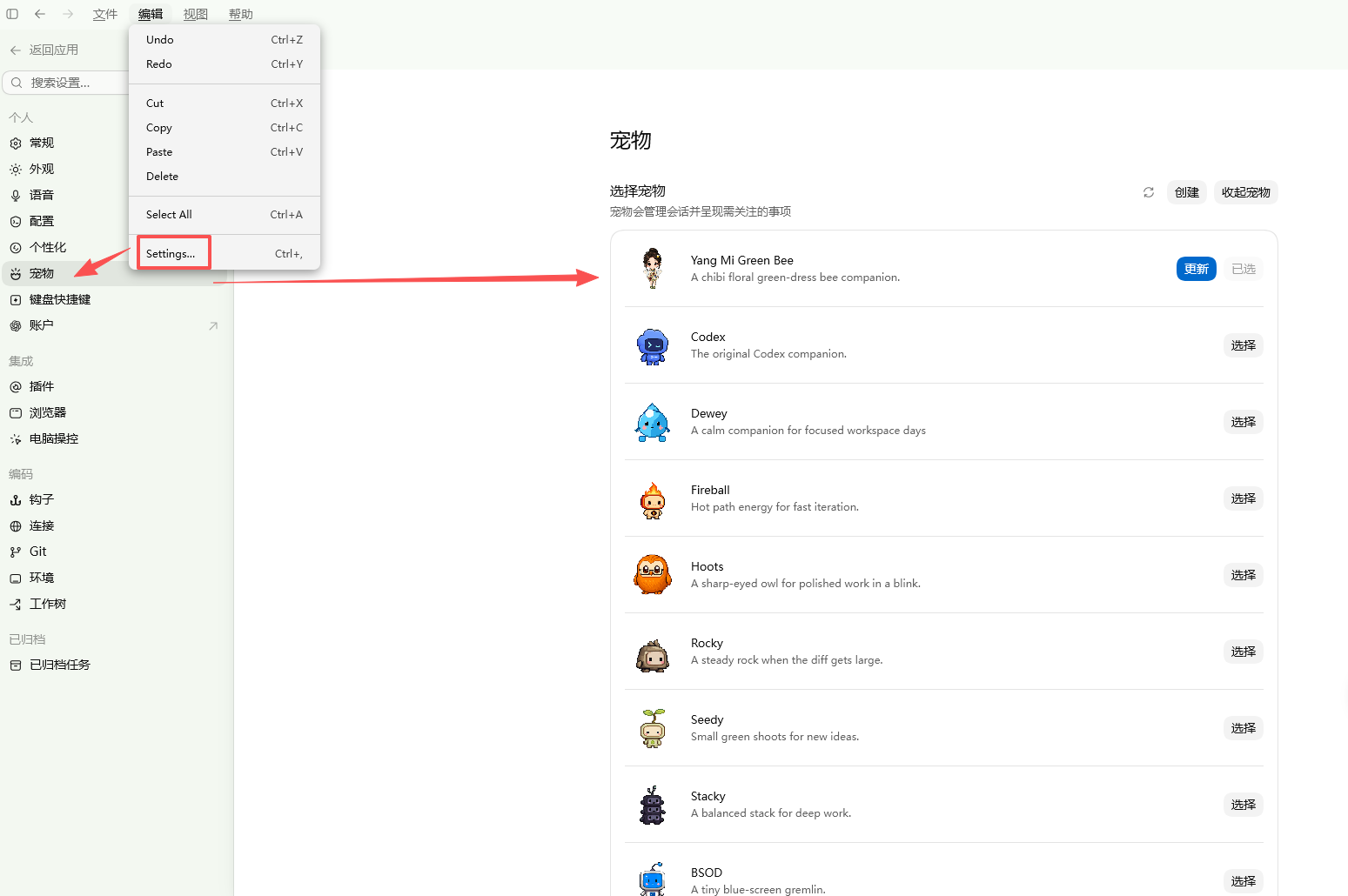Viewport: 1348px width, 896px height.
Task: Click 'A steady rock when the diff gets large.'
Action: [x=787, y=660]
